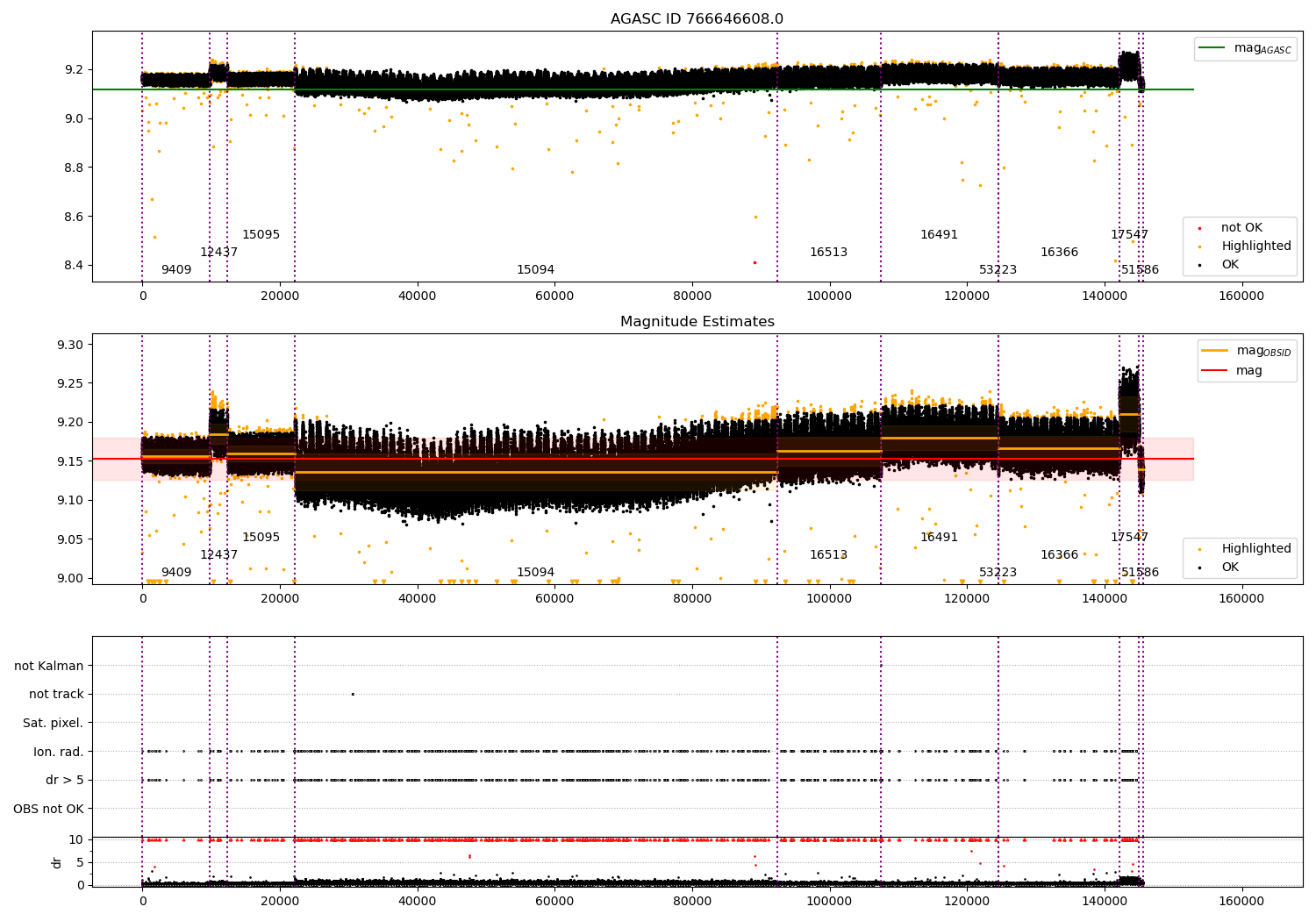Click the "Magnitude Estimates" plot title
Screen dimensions: 1316x921
pyautogui.click(x=697, y=322)
